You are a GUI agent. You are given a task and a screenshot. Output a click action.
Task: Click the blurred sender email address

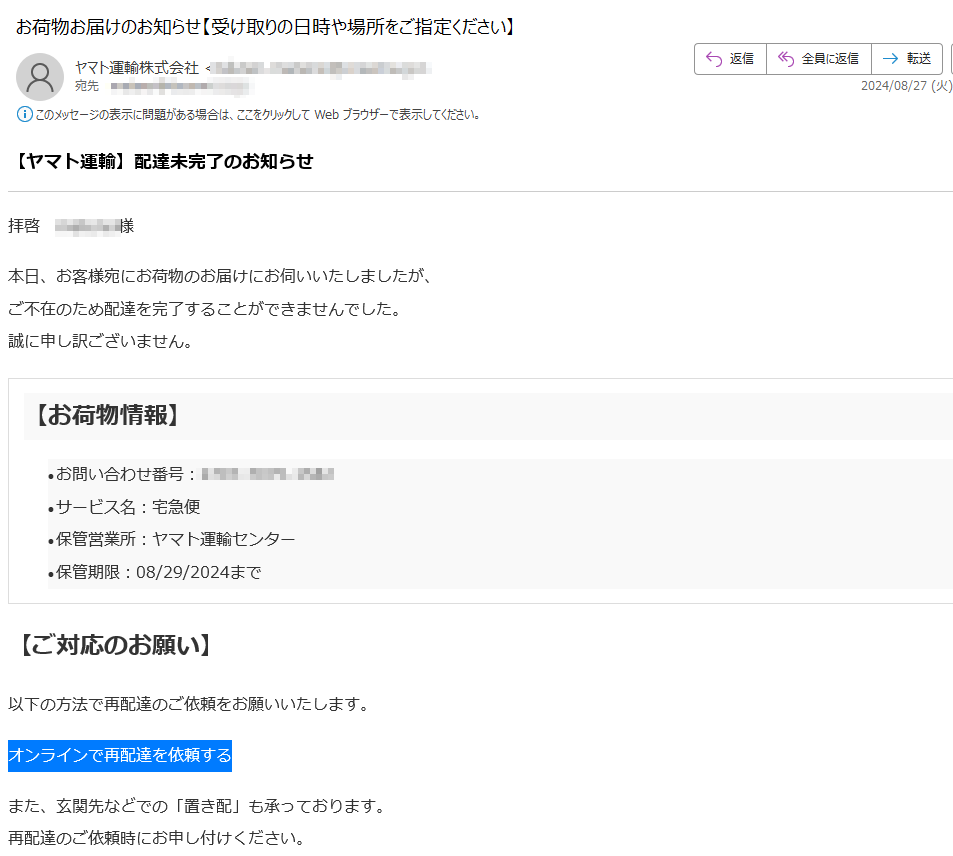point(322,68)
